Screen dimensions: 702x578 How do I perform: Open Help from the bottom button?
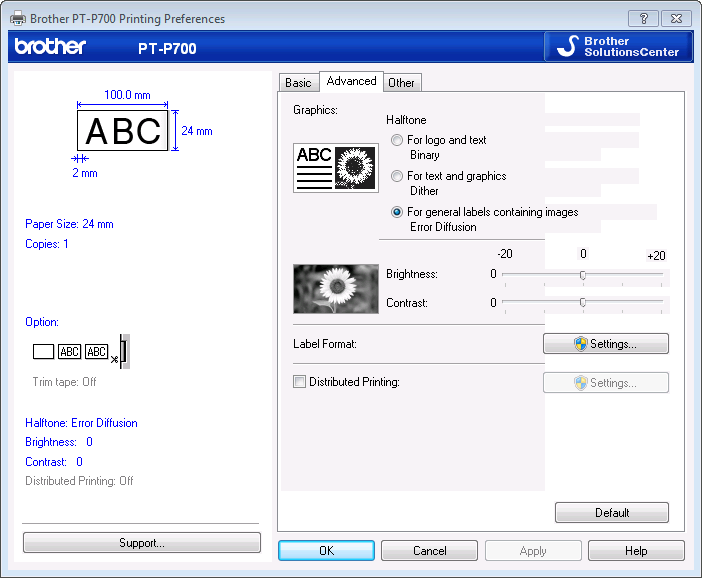coord(636,551)
